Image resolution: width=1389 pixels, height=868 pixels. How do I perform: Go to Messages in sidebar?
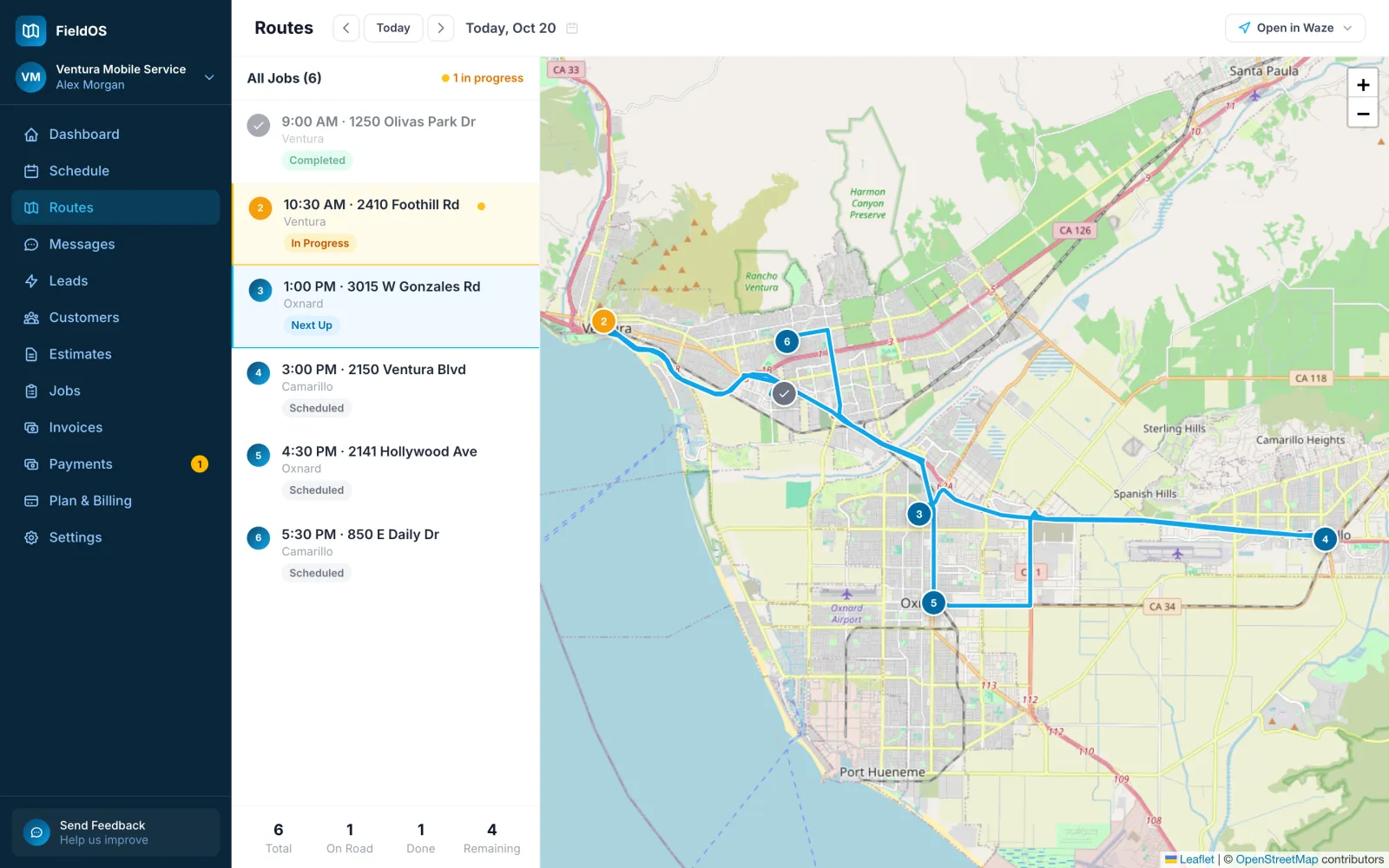115,244
